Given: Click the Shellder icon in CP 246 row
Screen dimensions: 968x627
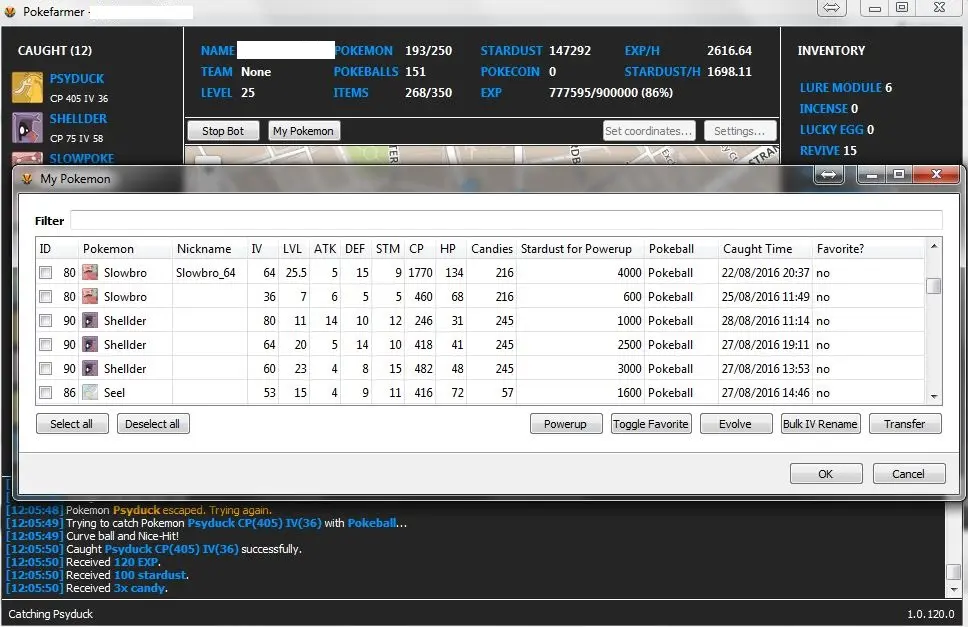Looking at the screenshot, I should pos(90,320).
